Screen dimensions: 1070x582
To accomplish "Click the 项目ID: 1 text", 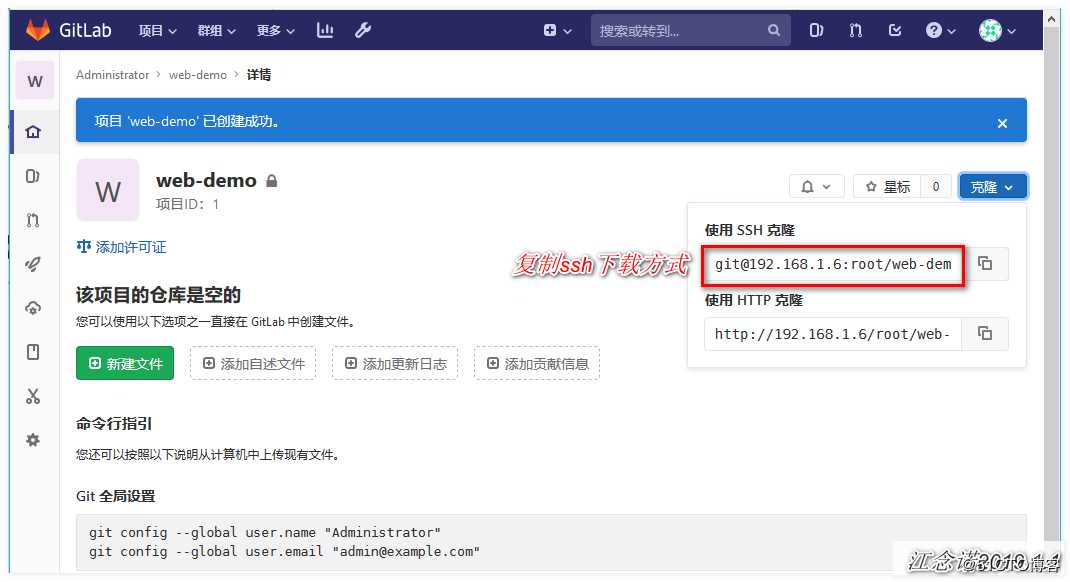I will coord(188,204).
